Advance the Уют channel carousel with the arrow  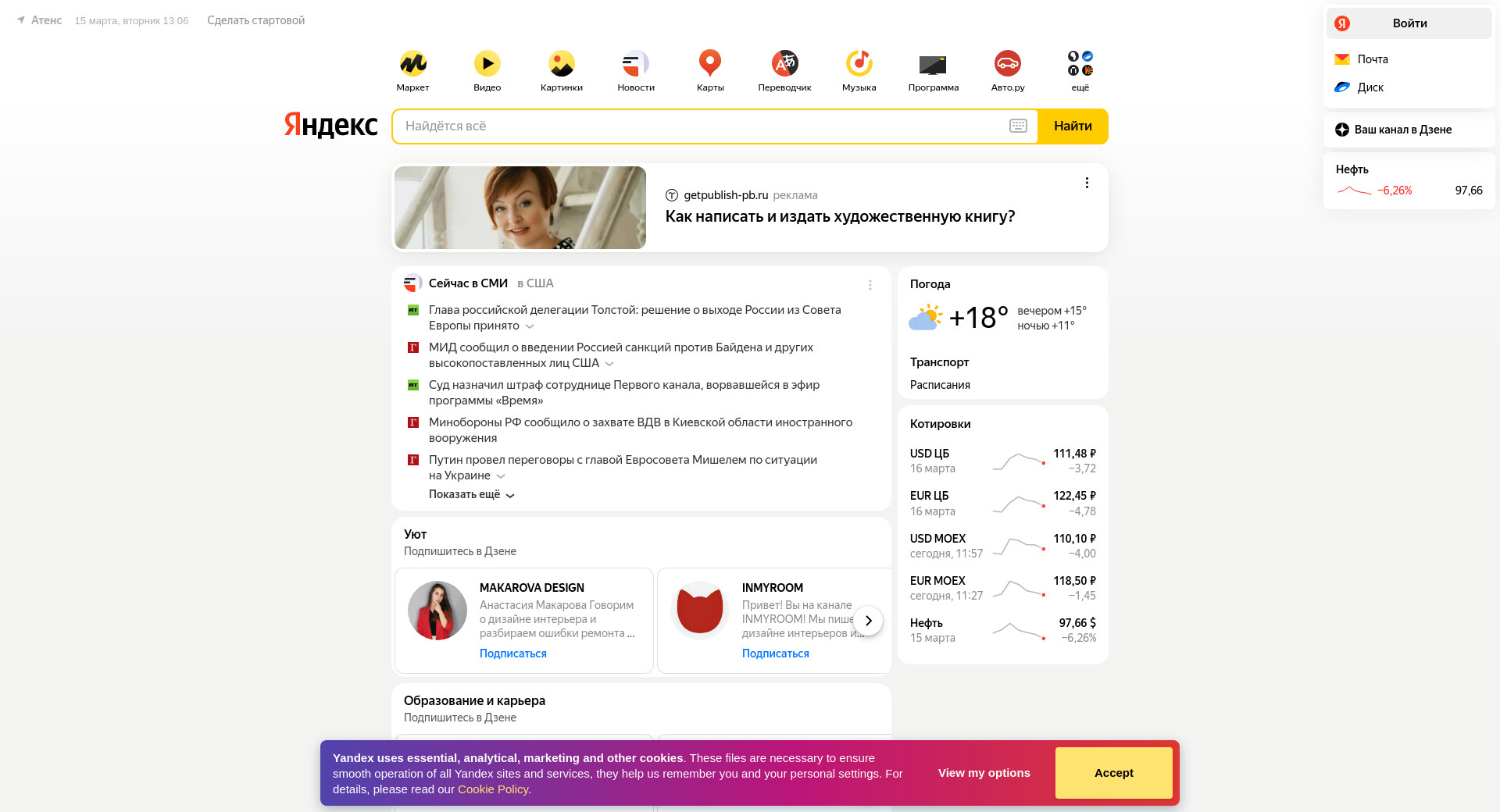868,621
